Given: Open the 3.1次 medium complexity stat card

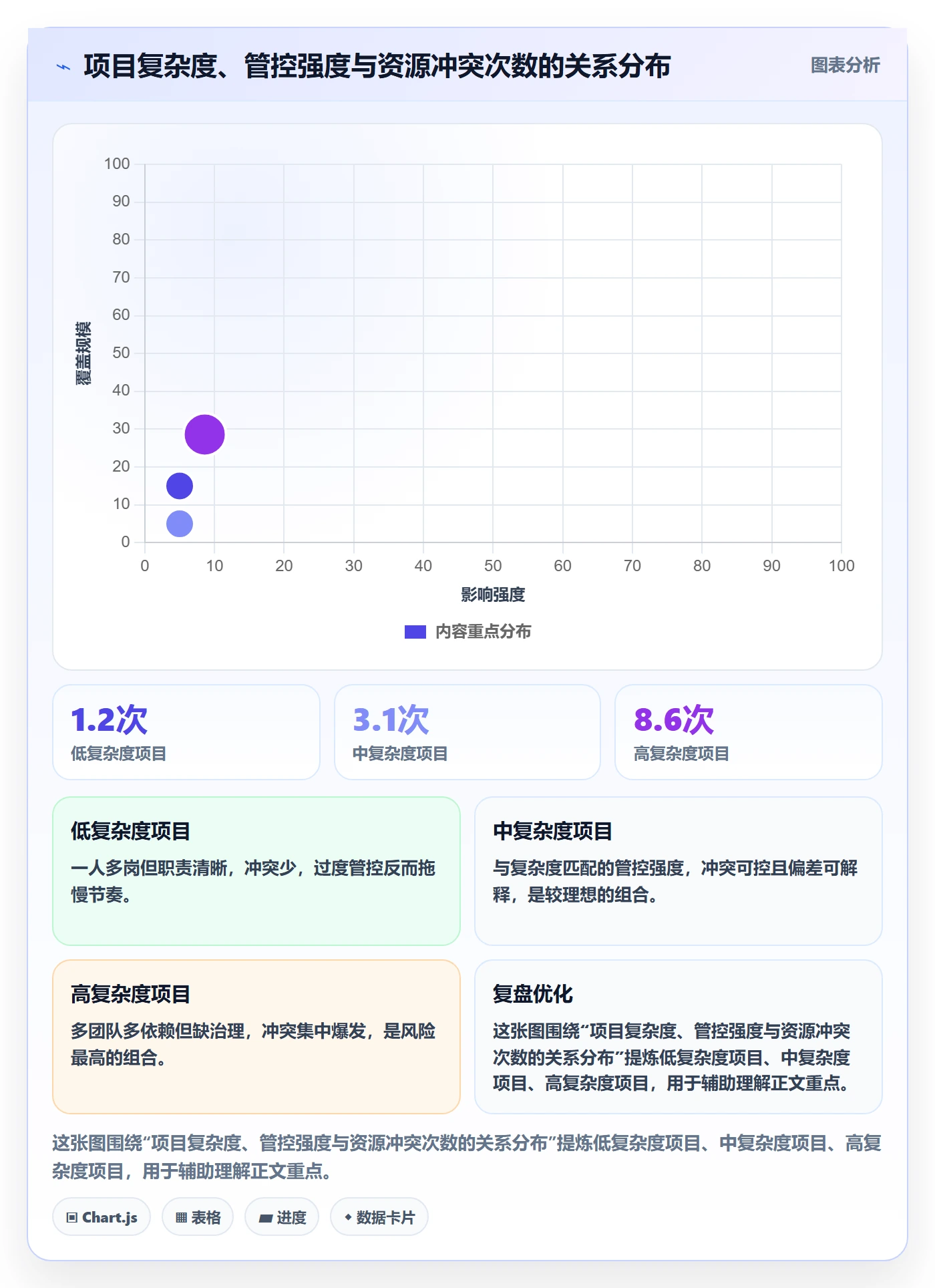Looking at the screenshot, I should click(467, 732).
